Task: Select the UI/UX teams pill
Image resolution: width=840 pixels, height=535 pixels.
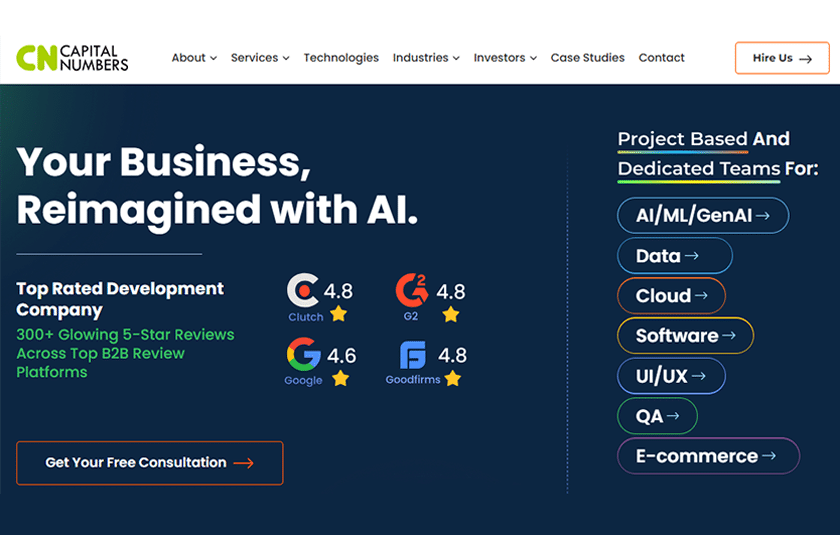Action: tap(671, 376)
